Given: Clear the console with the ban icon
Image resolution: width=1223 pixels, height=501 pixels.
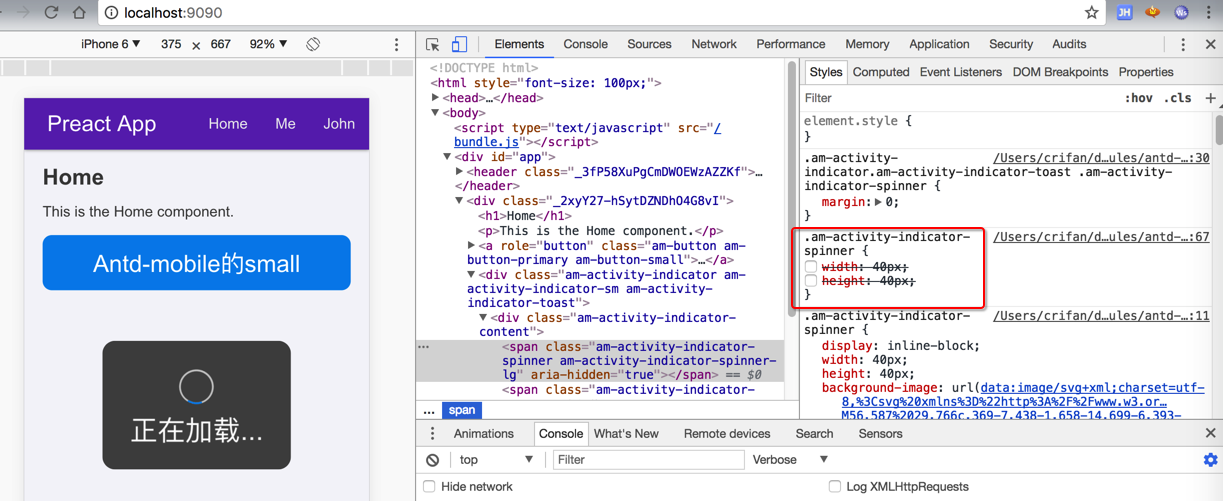Looking at the screenshot, I should pyautogui.click(x=433, y=460).
